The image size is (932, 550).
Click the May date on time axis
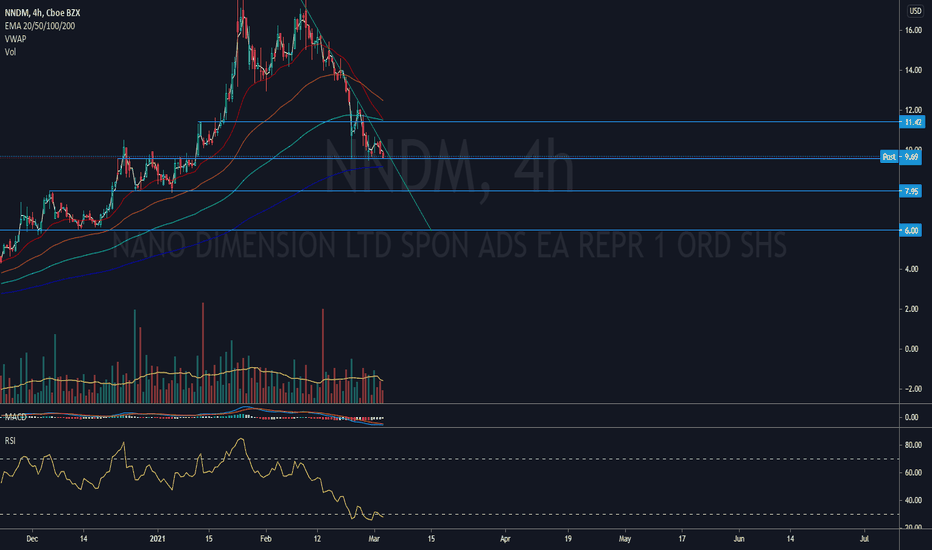click(625, 539)
